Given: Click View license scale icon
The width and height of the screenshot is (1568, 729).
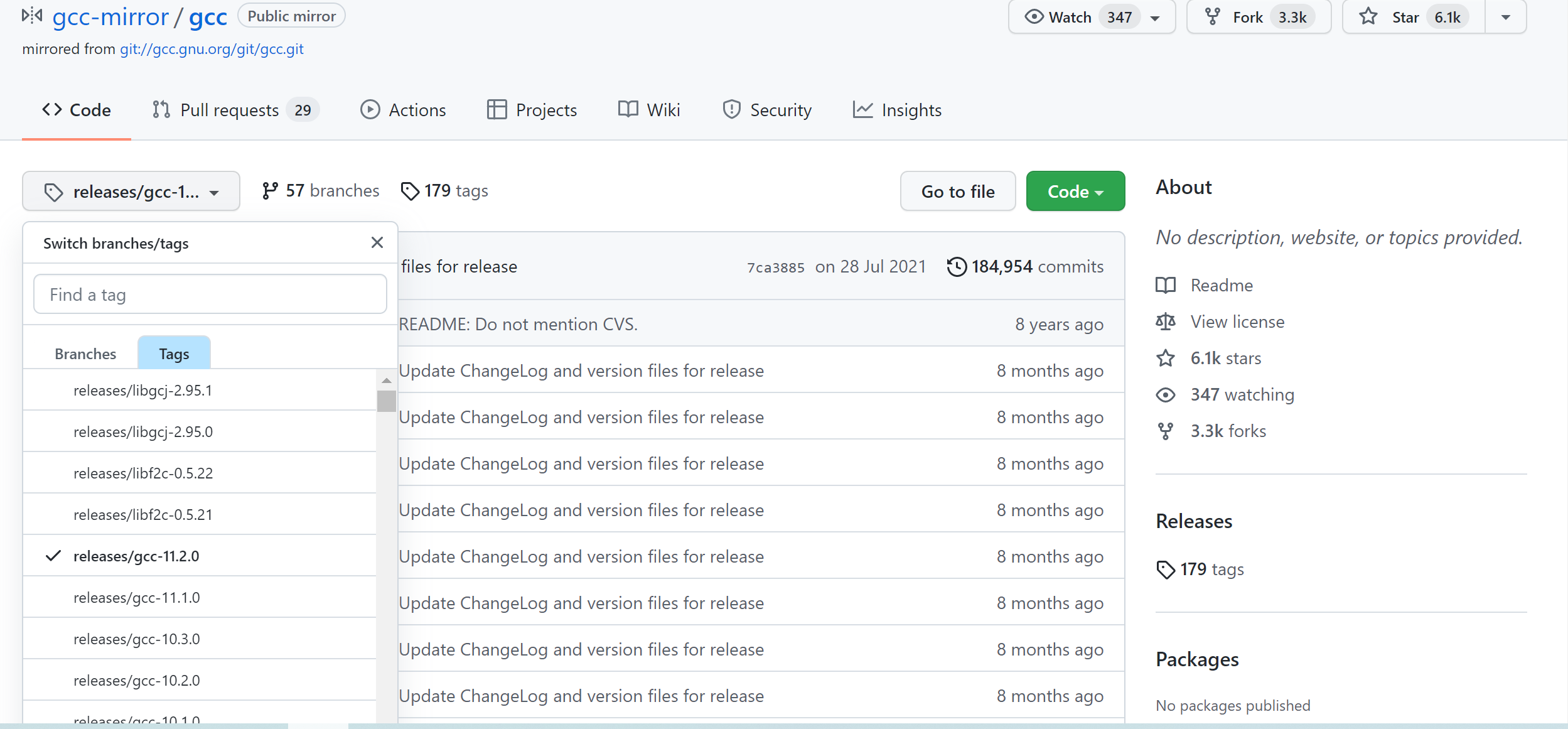Looking at the screenshot, I should click(x=1166, y=322).
